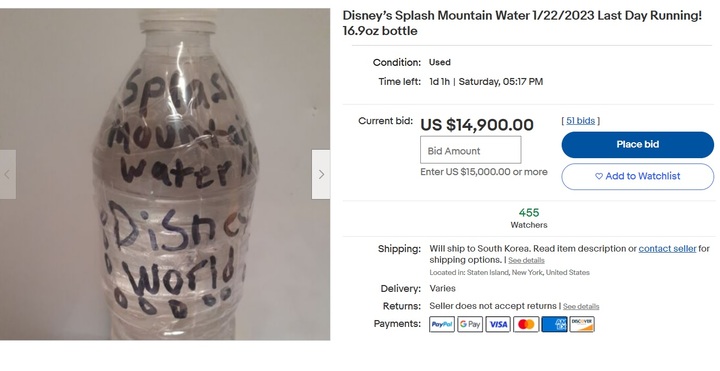Click the Google Pay payment icon
The image size is (720, 371).
coord(470,324)
